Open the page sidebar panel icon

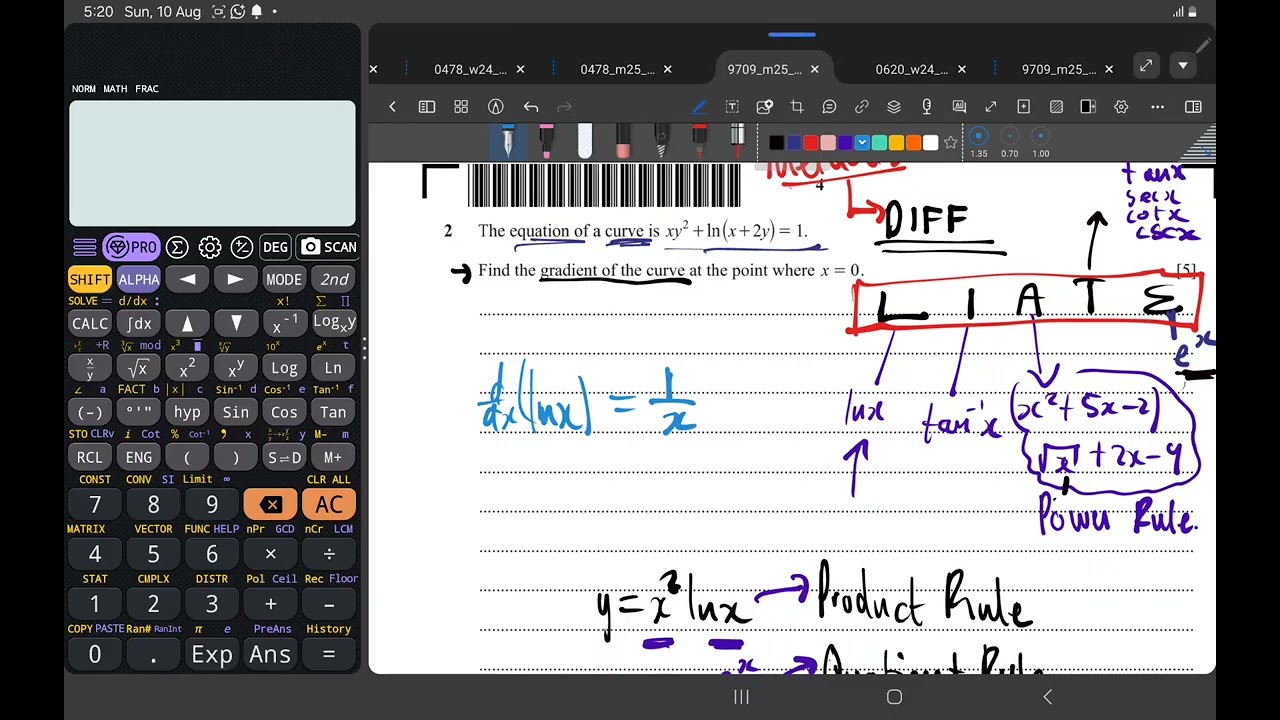point(427,107)
